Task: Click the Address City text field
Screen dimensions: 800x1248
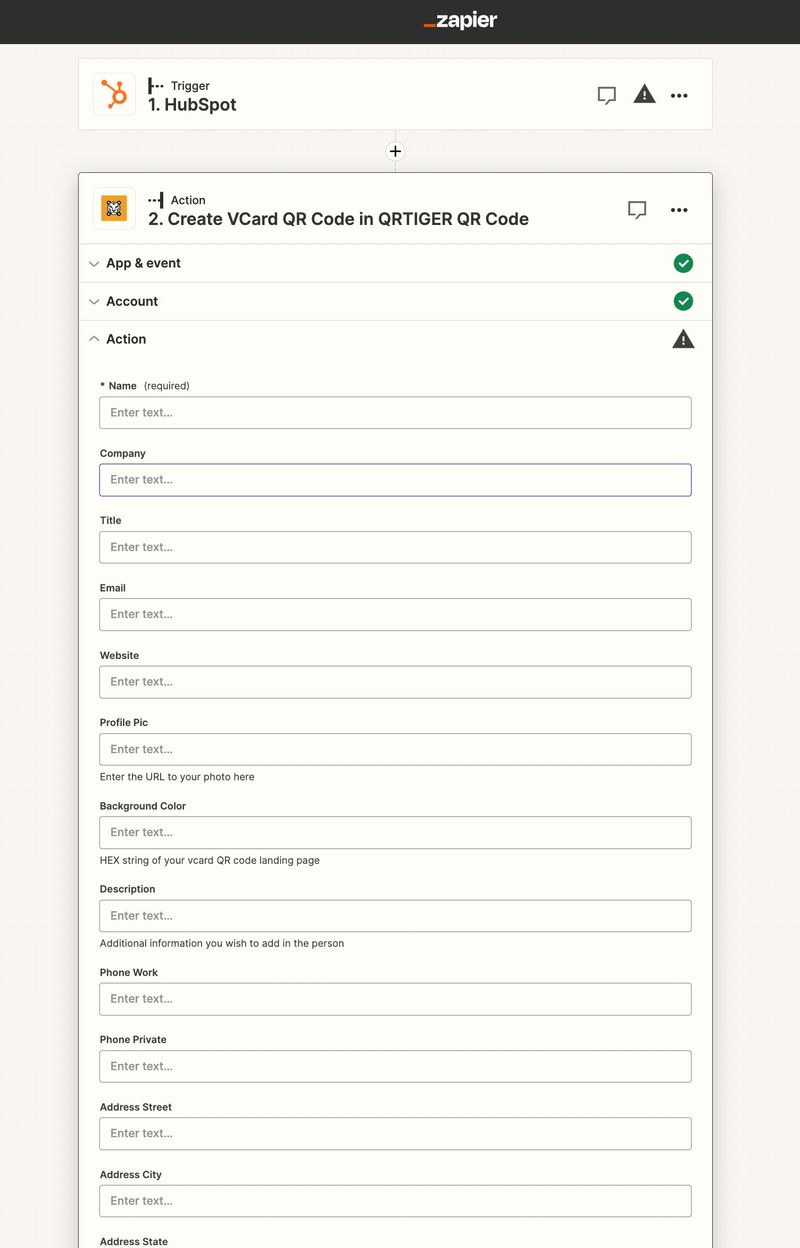Action: [395, 1201]
